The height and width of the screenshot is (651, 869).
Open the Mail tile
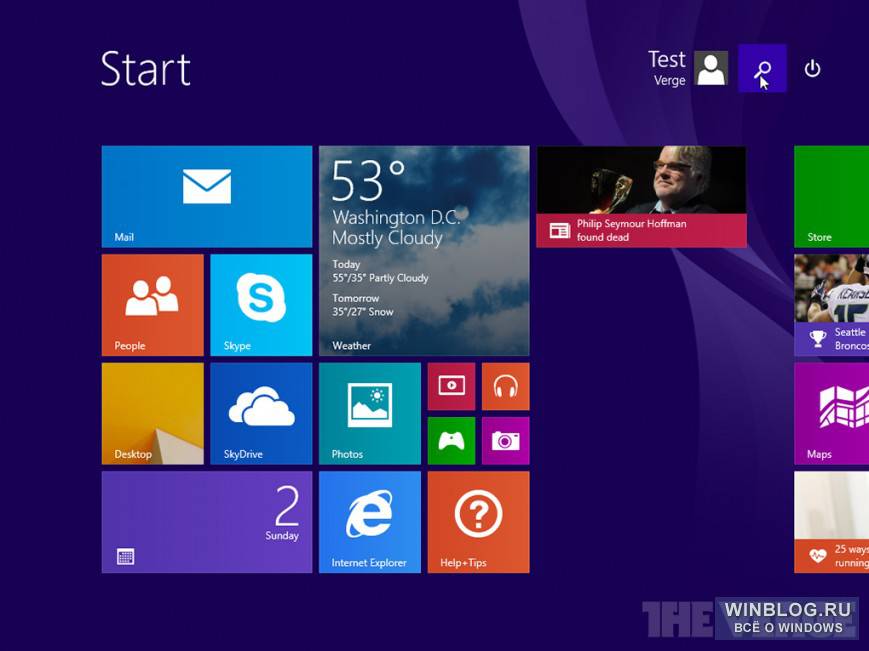click(207, 197)
